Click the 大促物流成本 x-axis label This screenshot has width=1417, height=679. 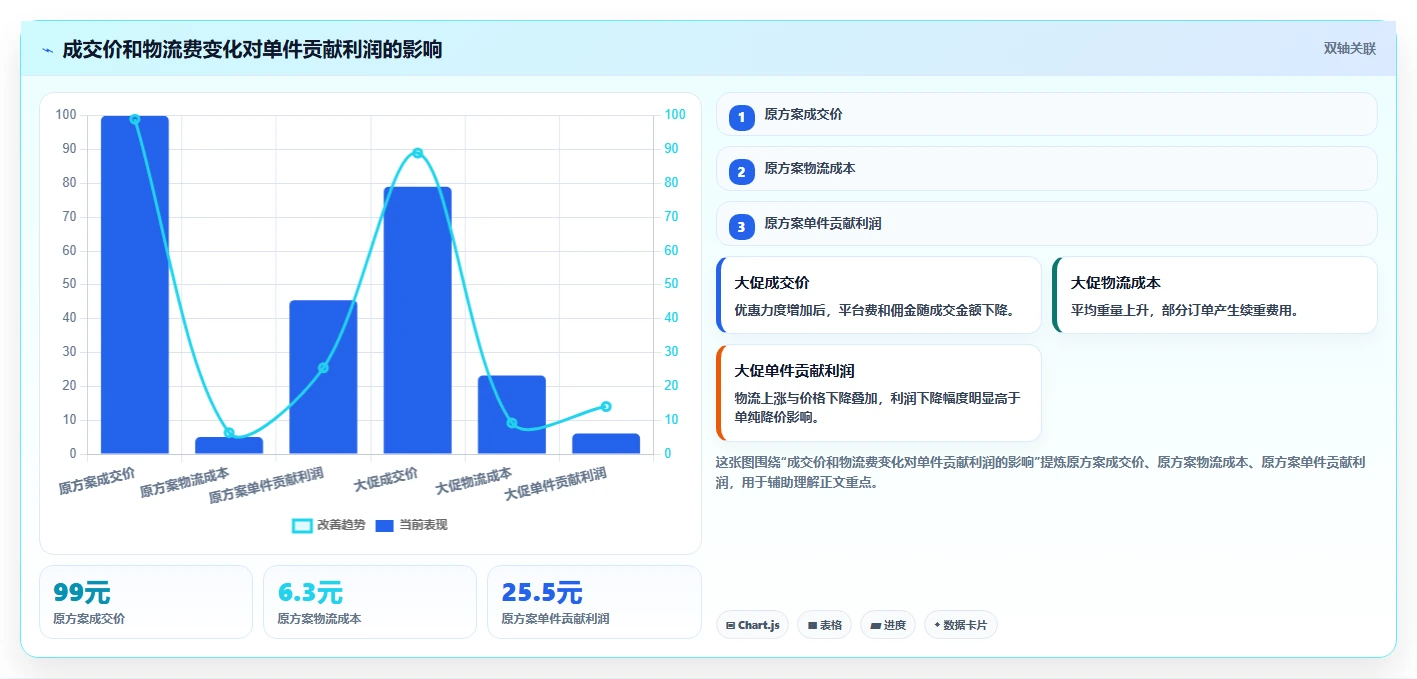[474, 482]
